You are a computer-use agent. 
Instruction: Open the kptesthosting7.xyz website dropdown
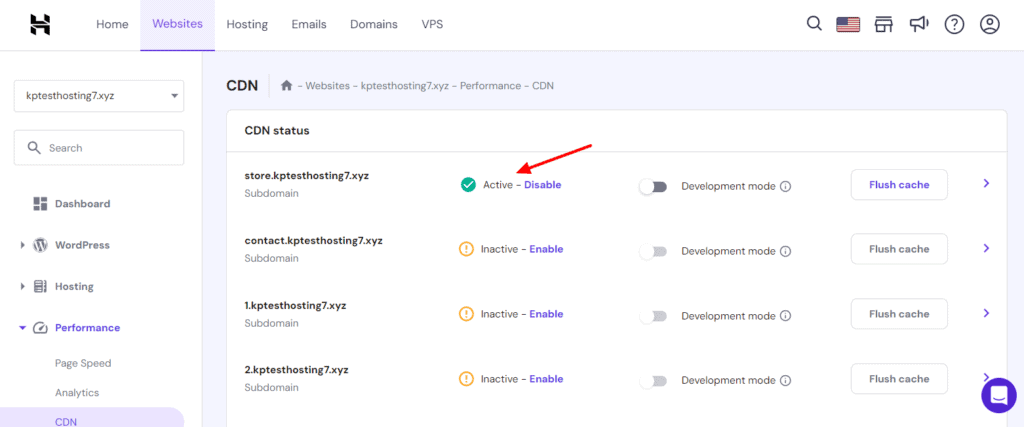(99, 96)
